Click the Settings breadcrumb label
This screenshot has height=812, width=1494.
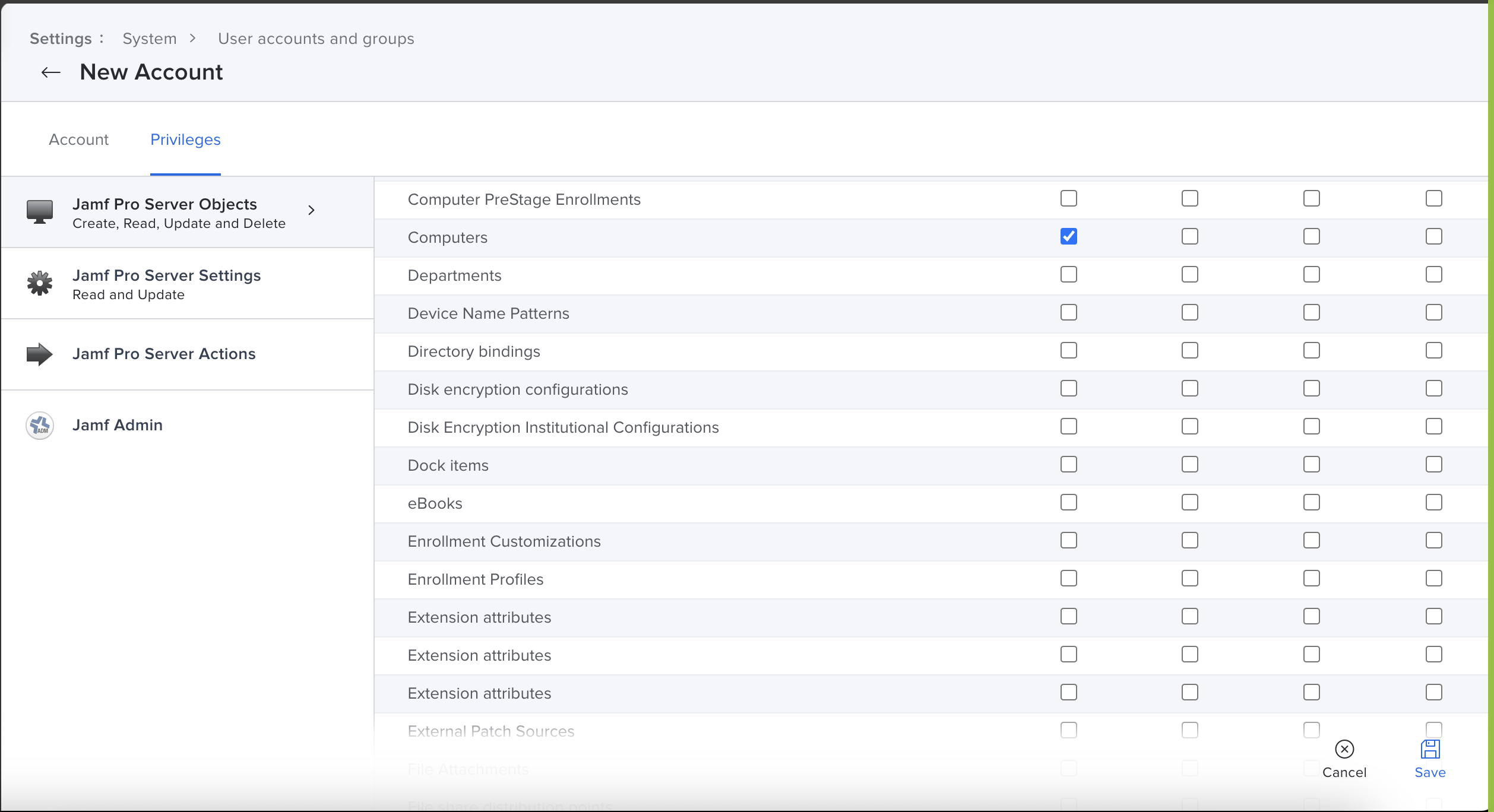[61, 39]
